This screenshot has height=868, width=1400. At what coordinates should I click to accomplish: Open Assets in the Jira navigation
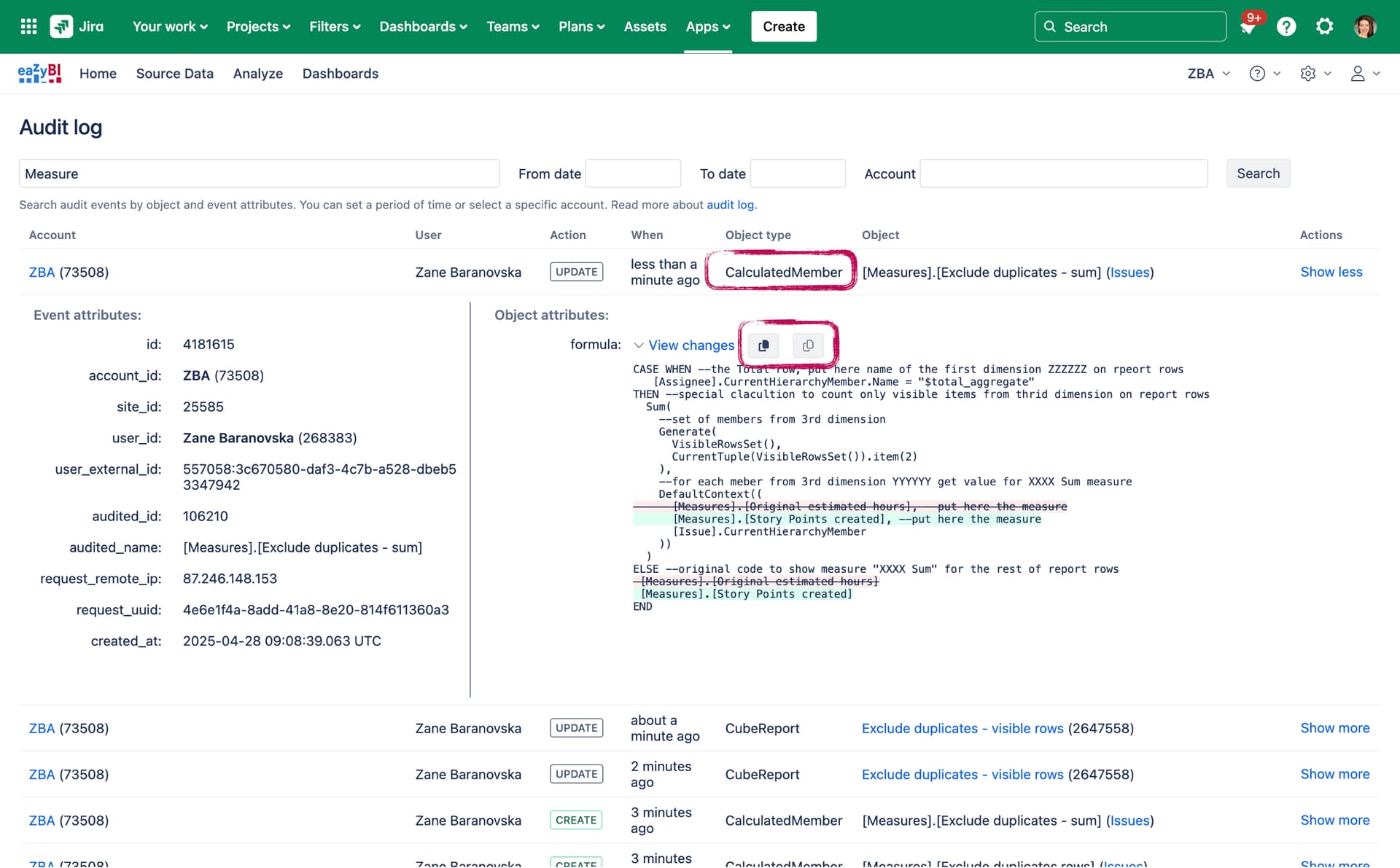click(x=645, y=27)
